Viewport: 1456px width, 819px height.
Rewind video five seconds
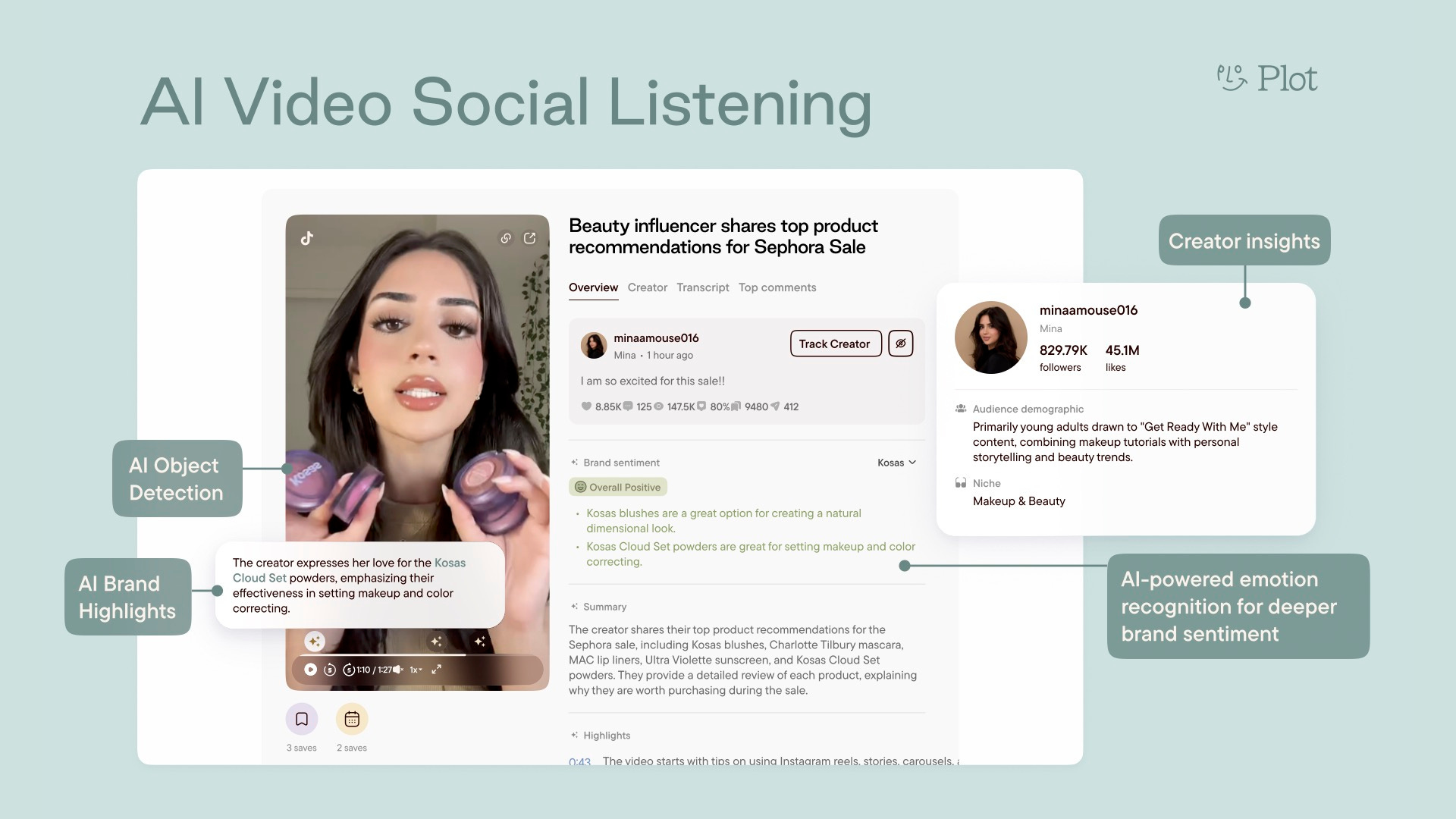(330, 670)
